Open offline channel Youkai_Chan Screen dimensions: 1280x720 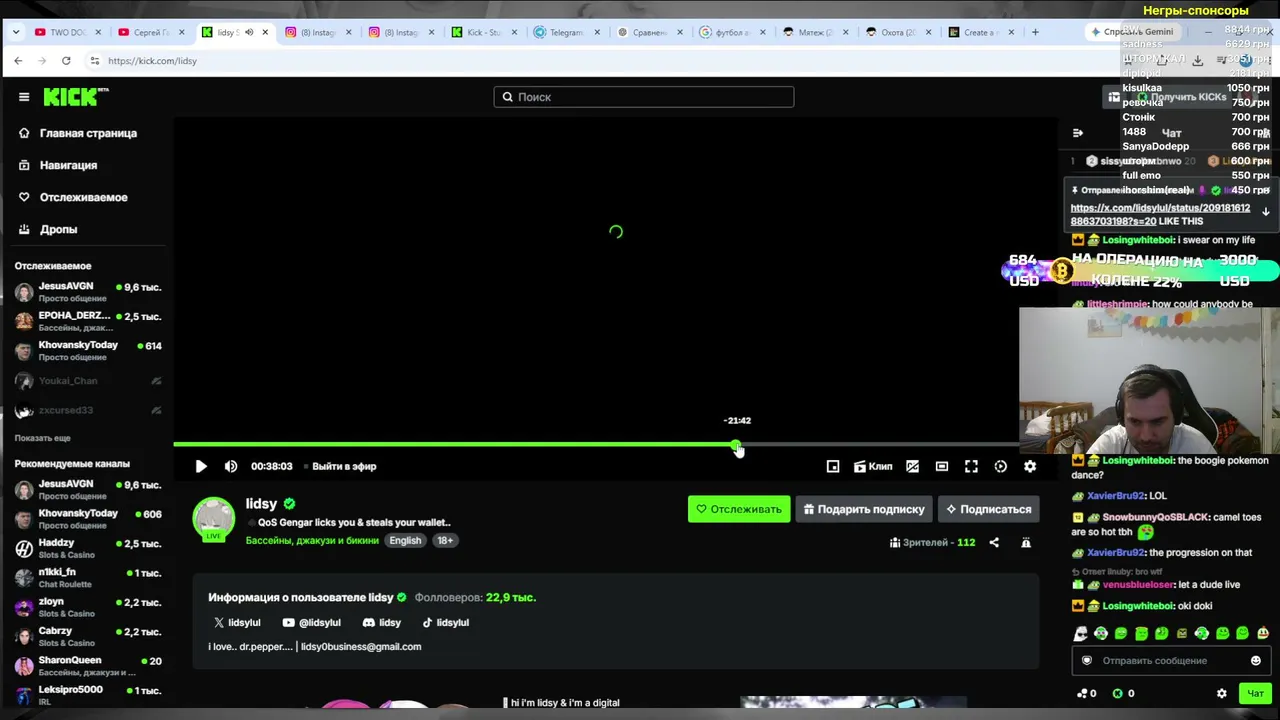point(88,381)
